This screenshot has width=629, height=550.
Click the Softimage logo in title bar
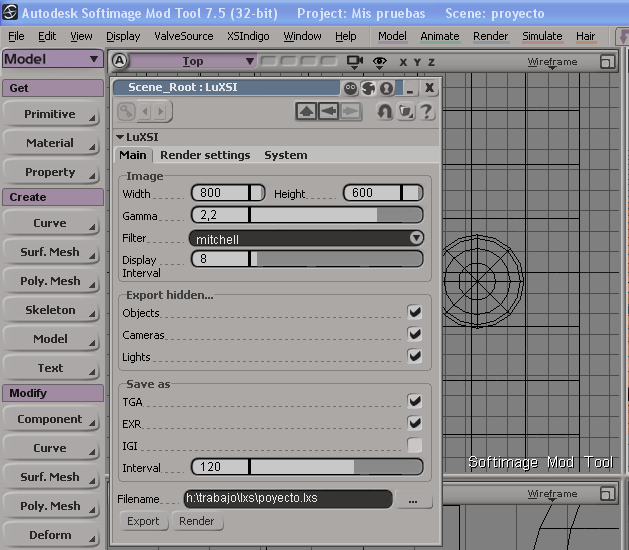pyautogui.click(x=10, y=12)
